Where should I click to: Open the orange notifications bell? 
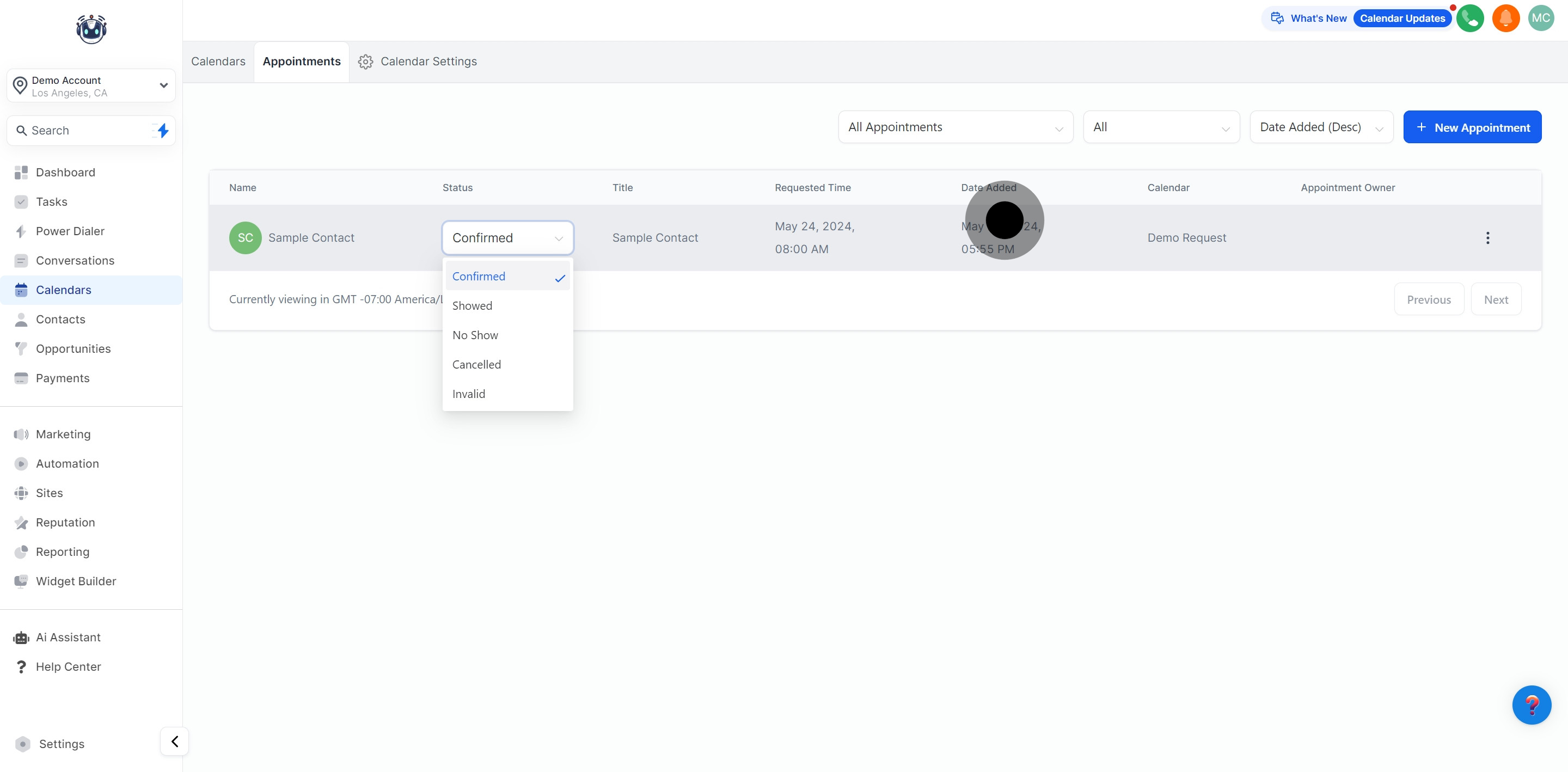(x=1505, y=19)
